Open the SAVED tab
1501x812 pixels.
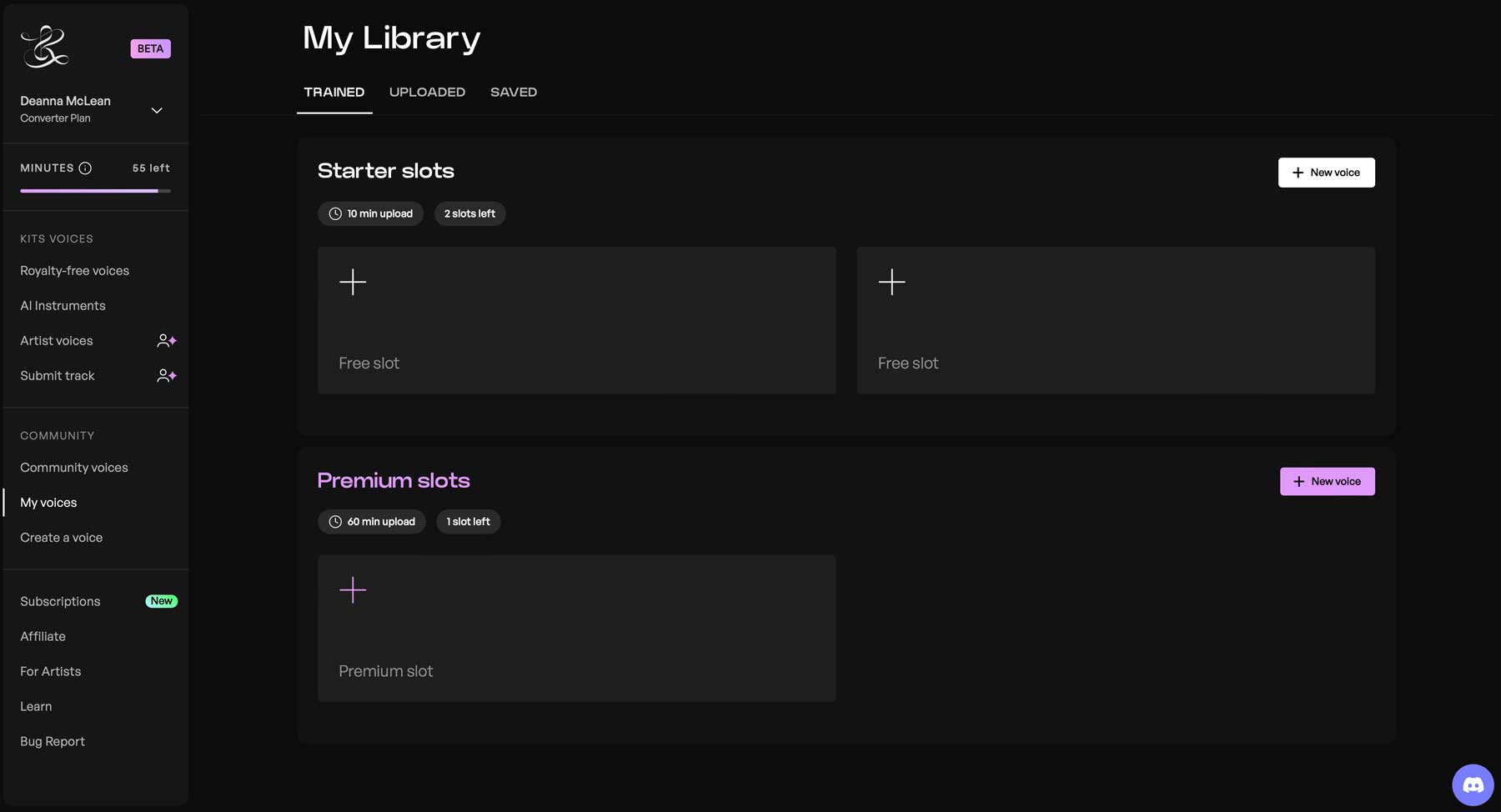[x=514, y=92]
